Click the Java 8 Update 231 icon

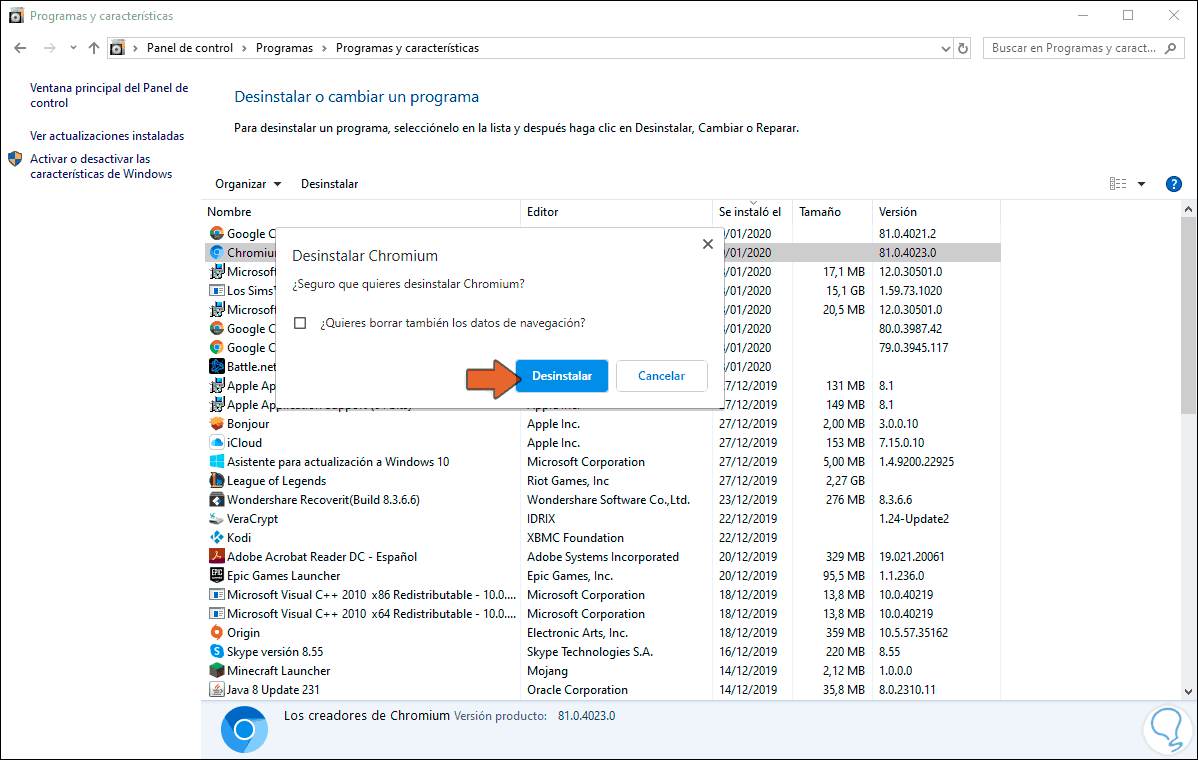(x=216, y=690)
